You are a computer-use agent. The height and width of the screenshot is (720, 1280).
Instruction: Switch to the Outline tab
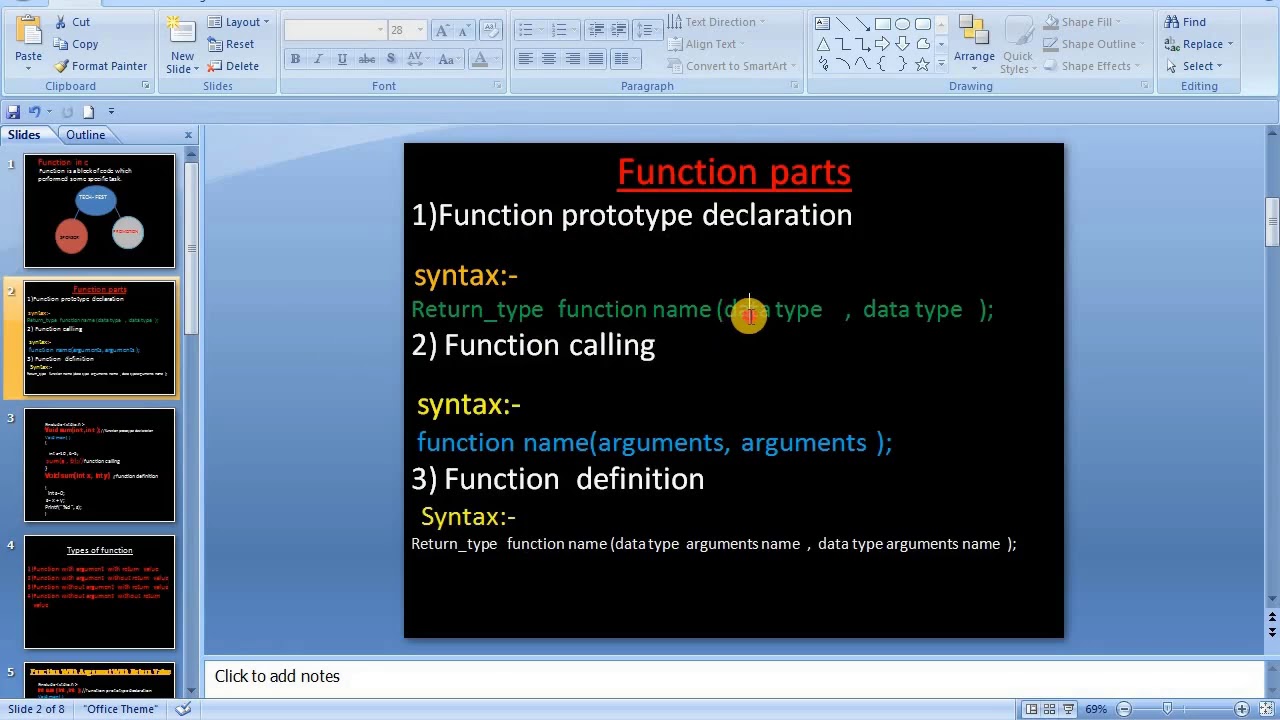(x=85, y=135)
